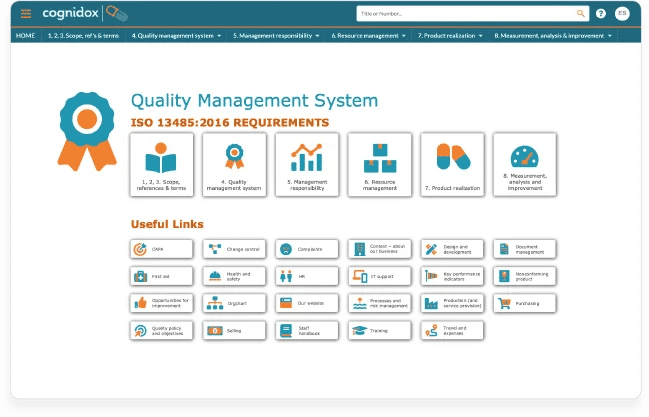The image size is (649, 417).
Task: Select the Management responsibility chart tile
Action: [306, 165]
